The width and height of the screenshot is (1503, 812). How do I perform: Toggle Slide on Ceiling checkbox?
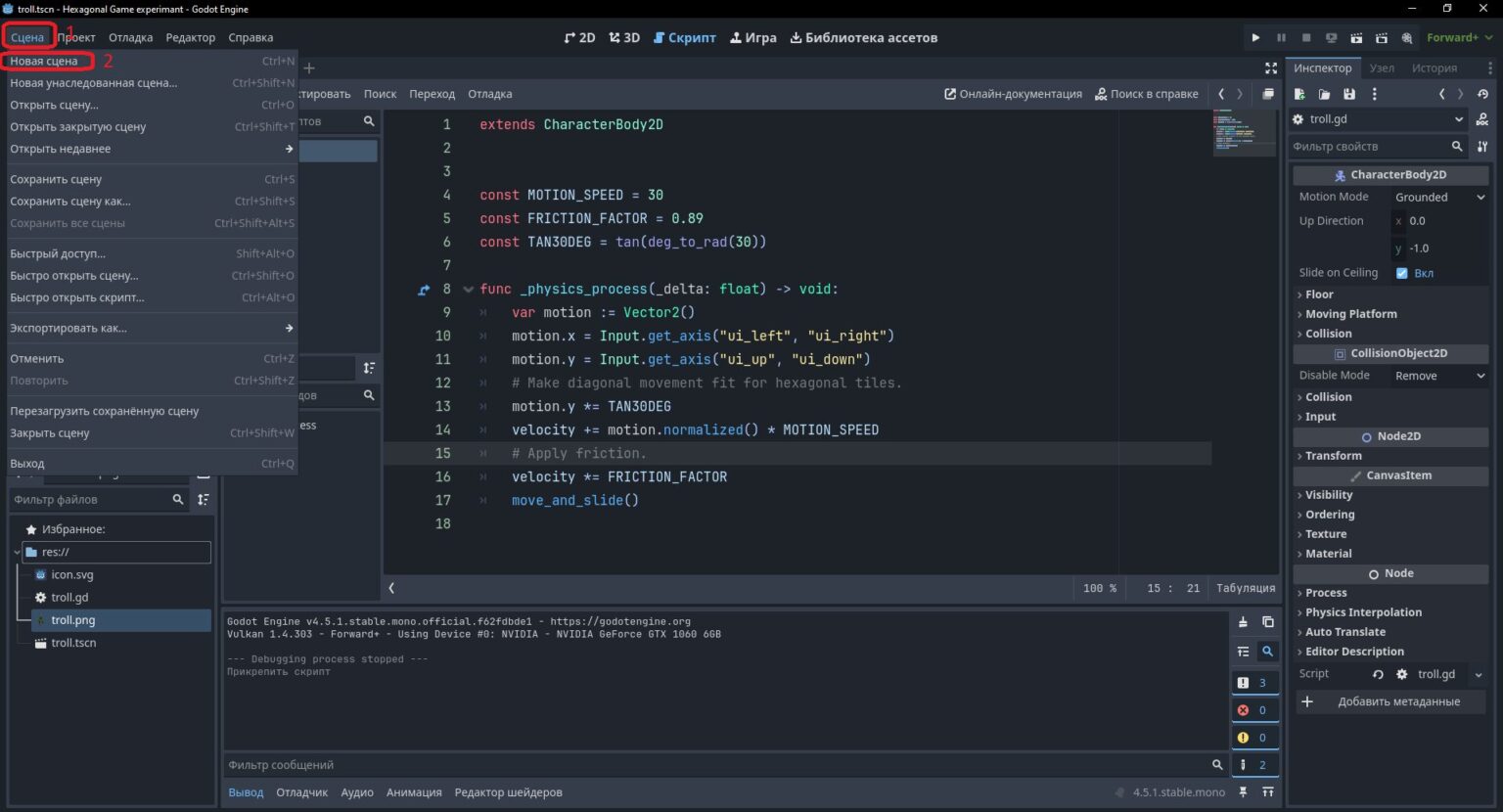pos(1401,273)
